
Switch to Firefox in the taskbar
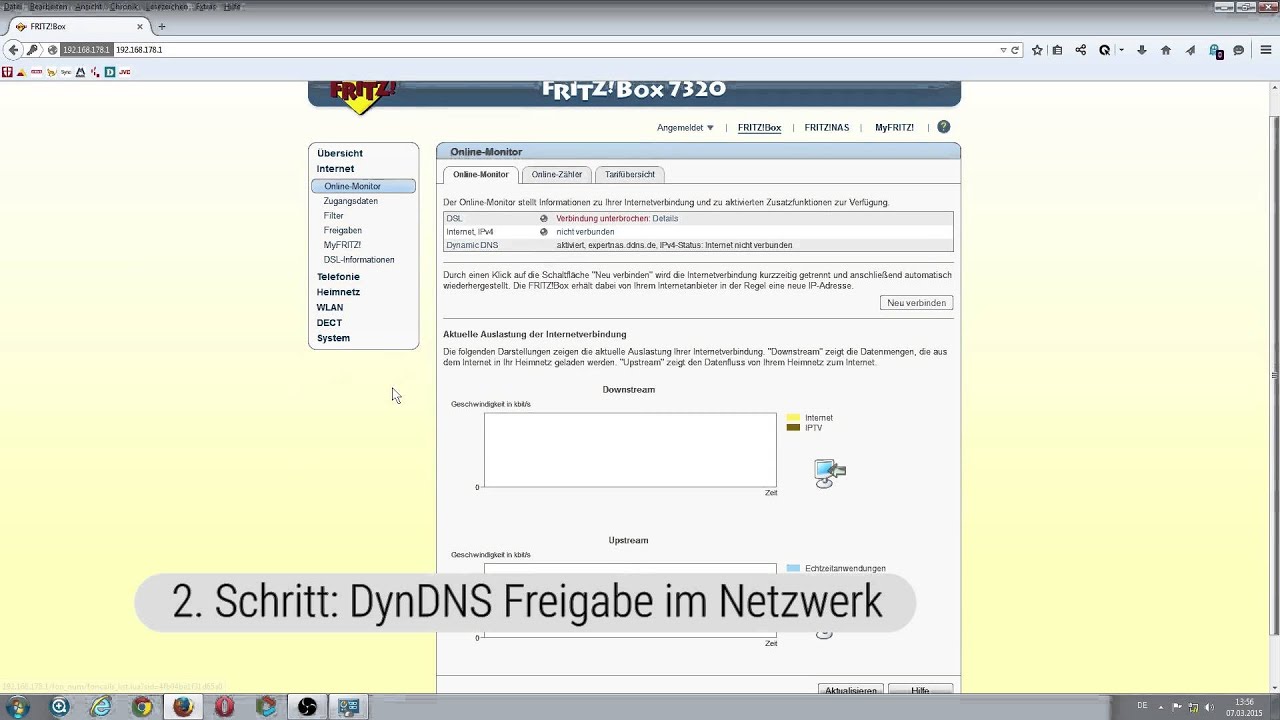[x=183, y=707]
